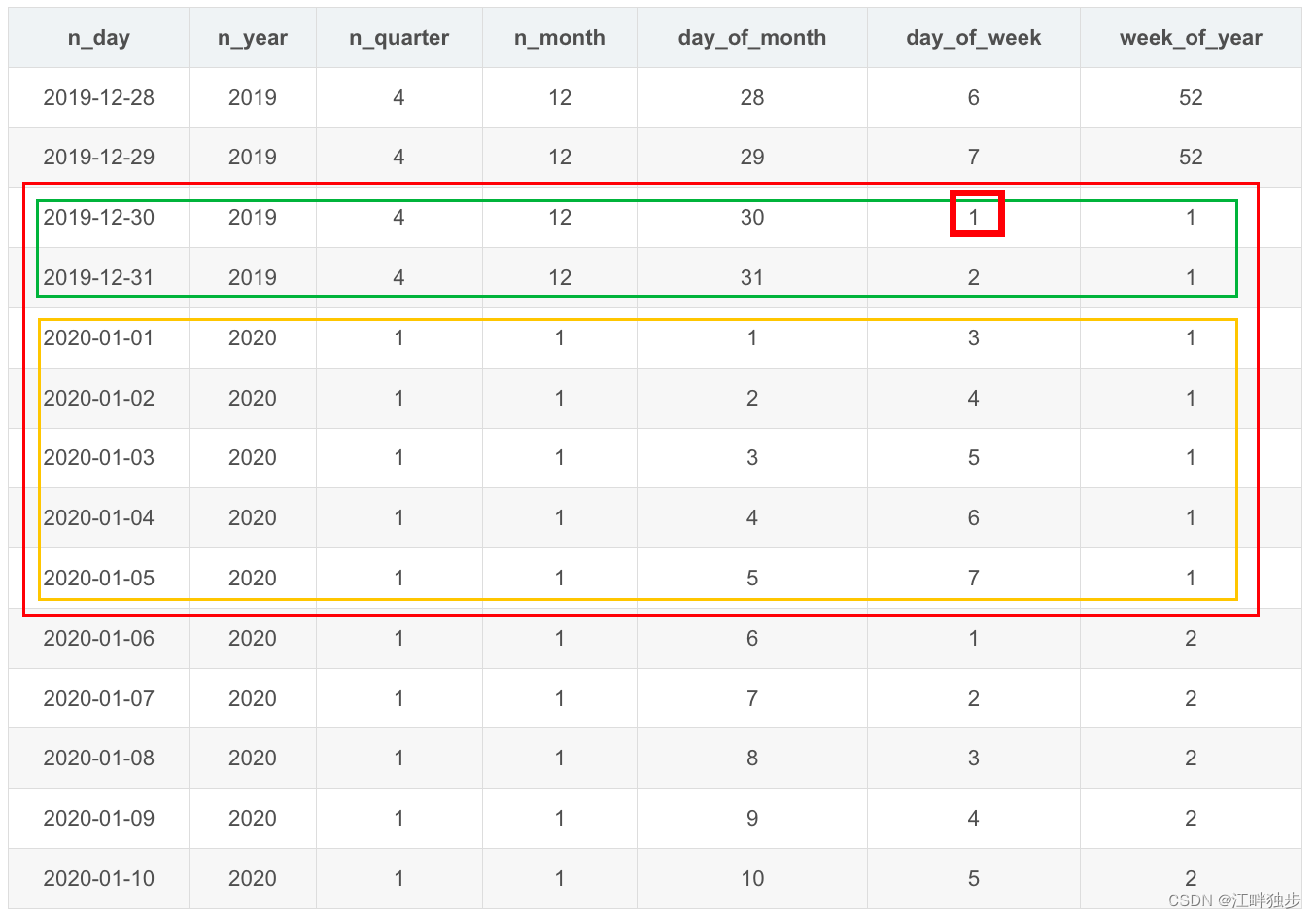The image size is (1316, 918).
Task: Select date cell 2020-01-09
Action: coord(99,818)
